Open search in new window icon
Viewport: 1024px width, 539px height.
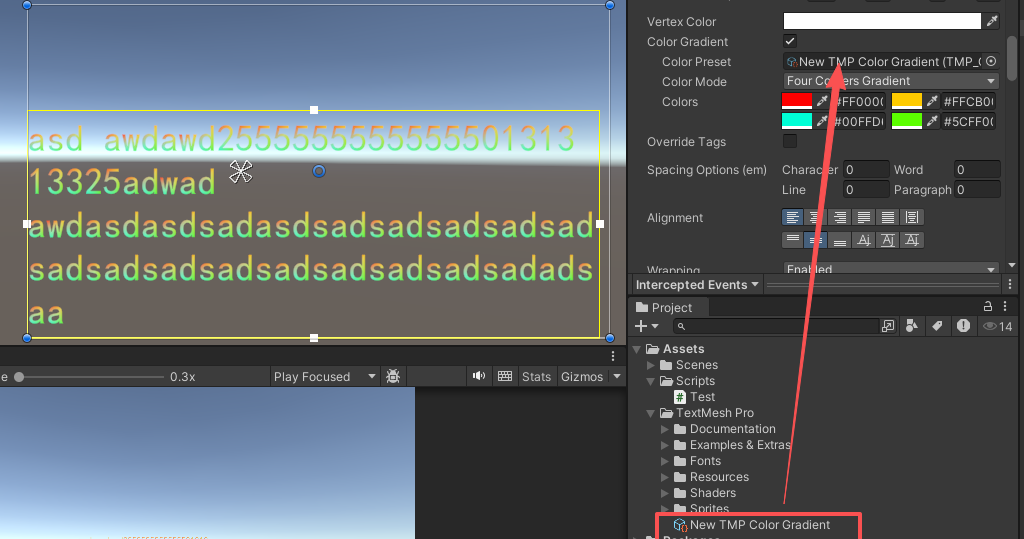[888, 326]
